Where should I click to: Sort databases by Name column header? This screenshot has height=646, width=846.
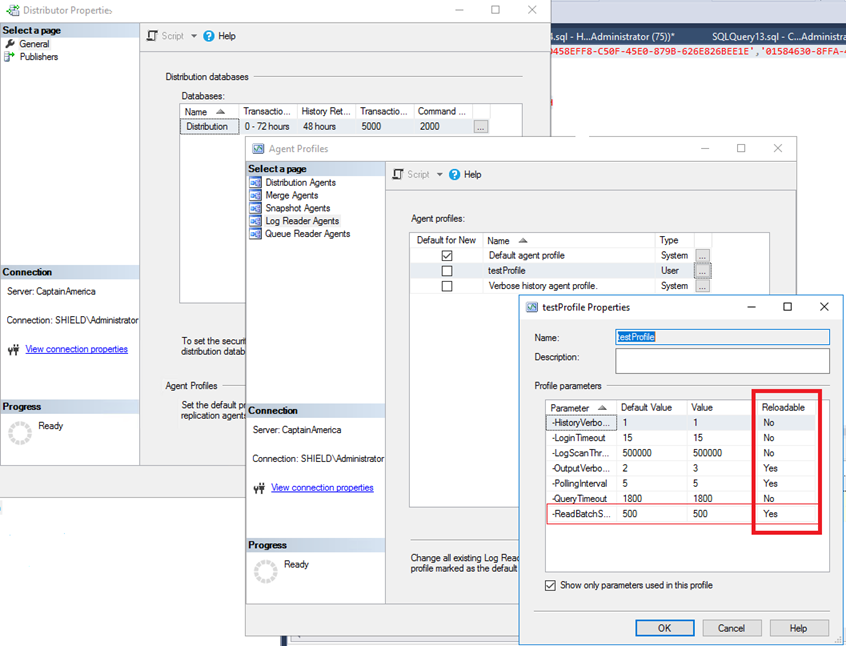[x=209, y=111]
